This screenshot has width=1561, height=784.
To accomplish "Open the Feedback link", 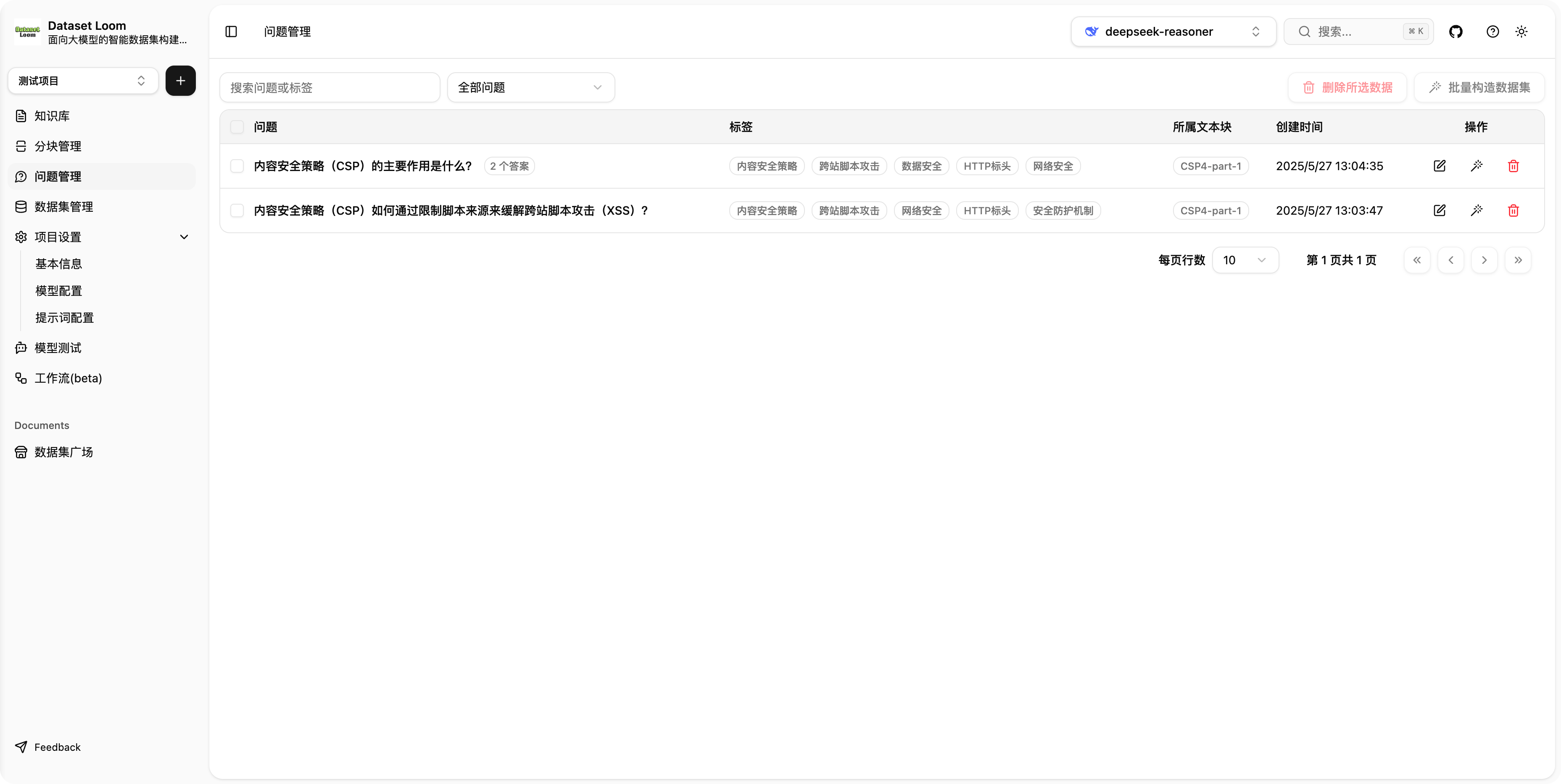I will [x=48, y=747].
